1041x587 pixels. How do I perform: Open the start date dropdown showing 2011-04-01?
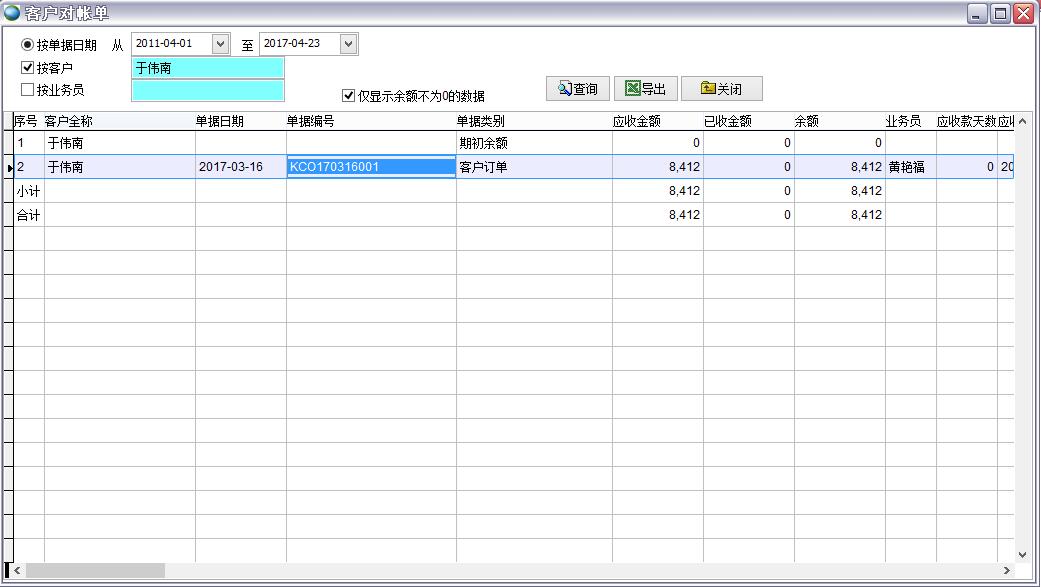221,43
